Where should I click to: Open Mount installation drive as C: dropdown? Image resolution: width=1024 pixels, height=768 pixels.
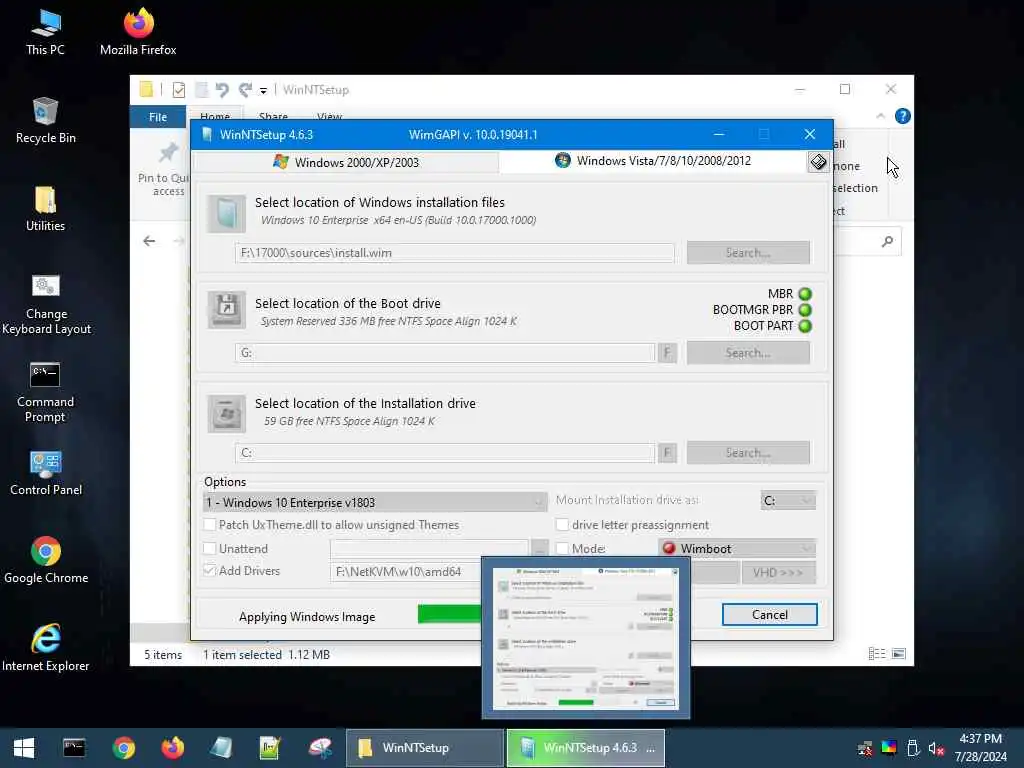(788, 501)
